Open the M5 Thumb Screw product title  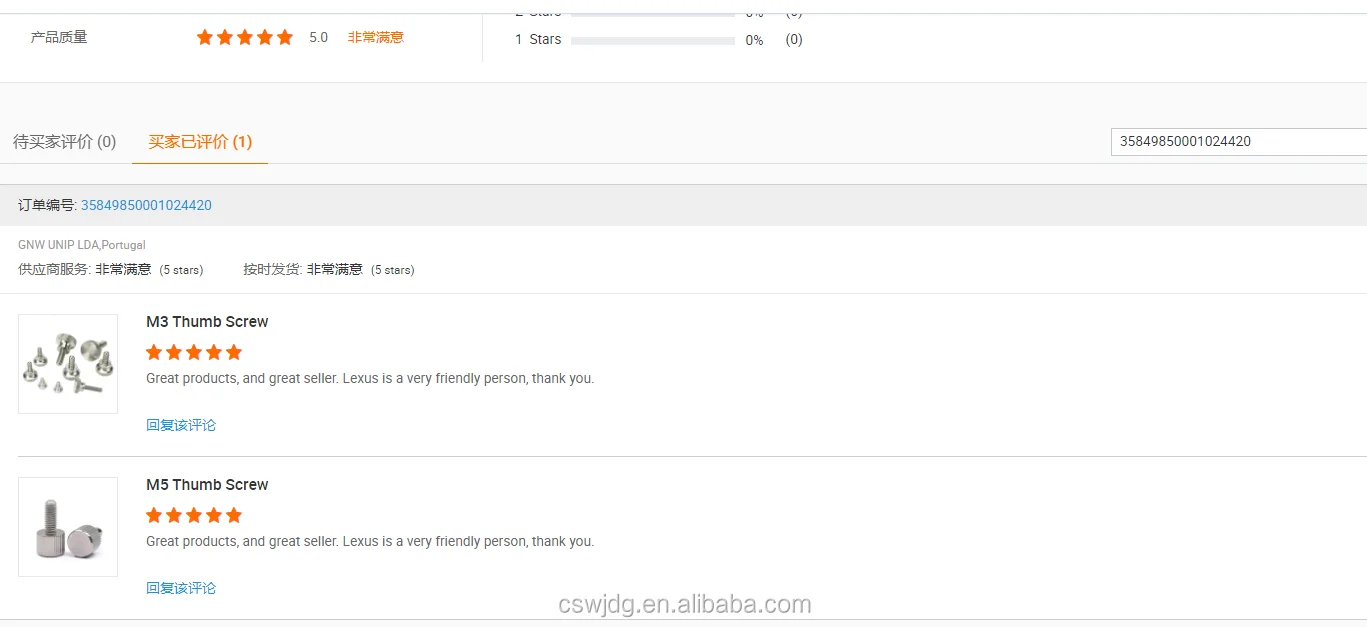pos(207,485)
